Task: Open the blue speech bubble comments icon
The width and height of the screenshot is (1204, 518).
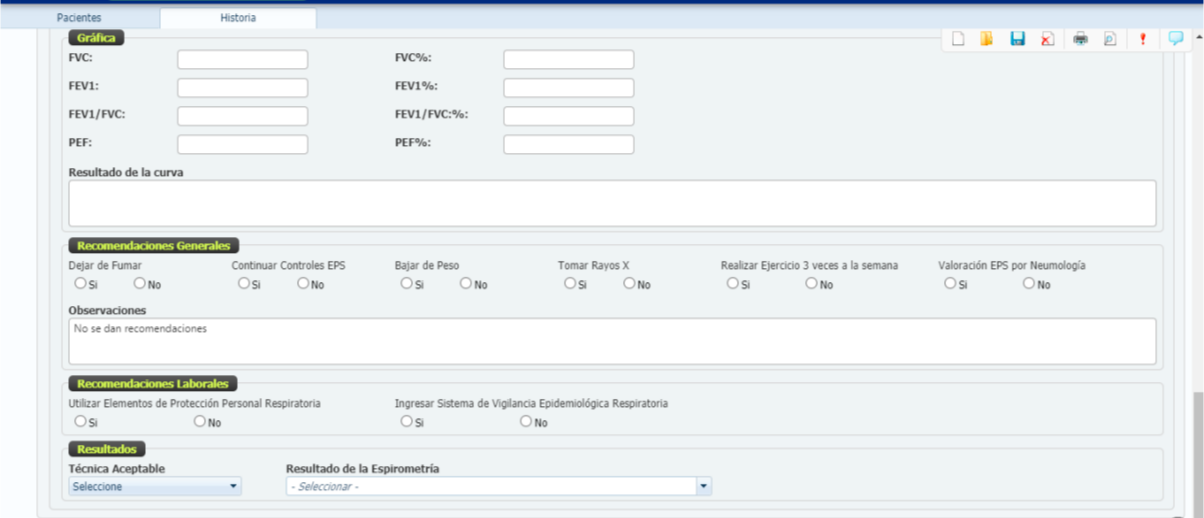Action: point(1175,39)
